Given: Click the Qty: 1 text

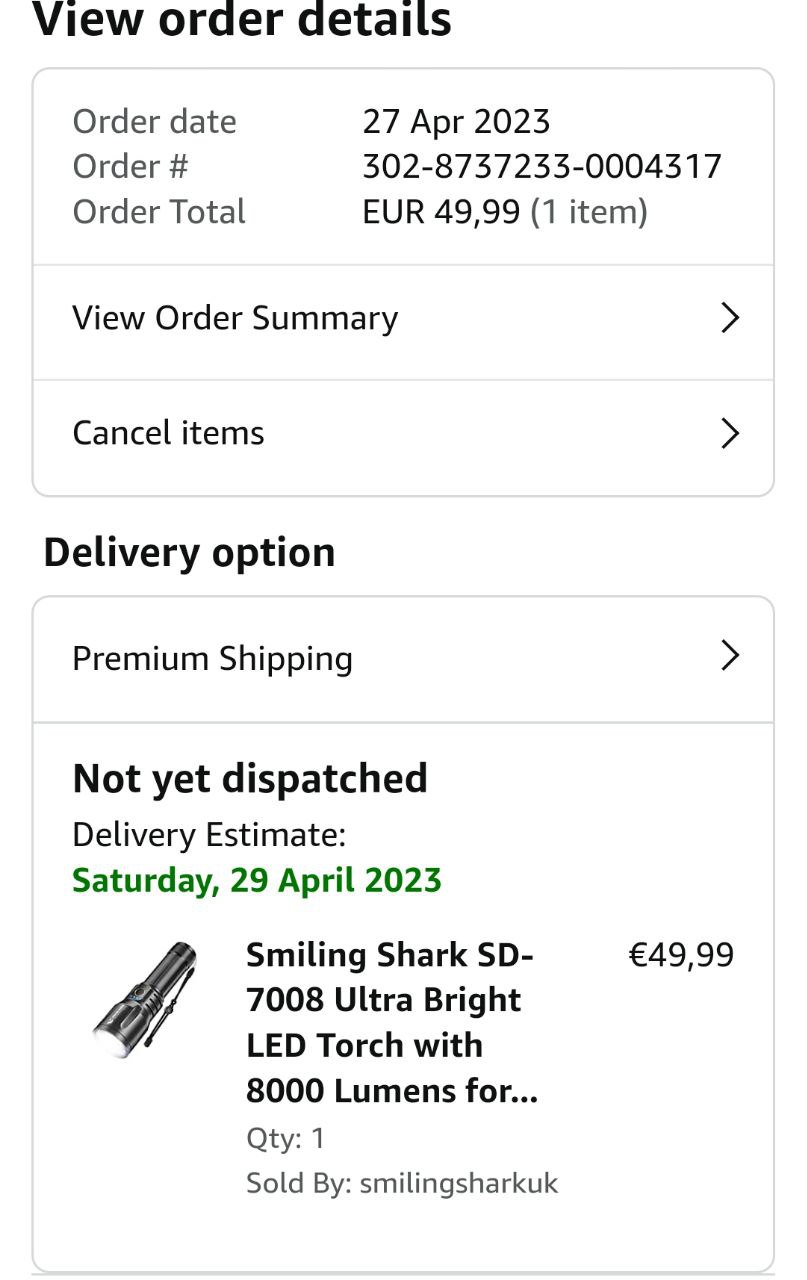Looking at the screenshot, I should point(285,1138).
